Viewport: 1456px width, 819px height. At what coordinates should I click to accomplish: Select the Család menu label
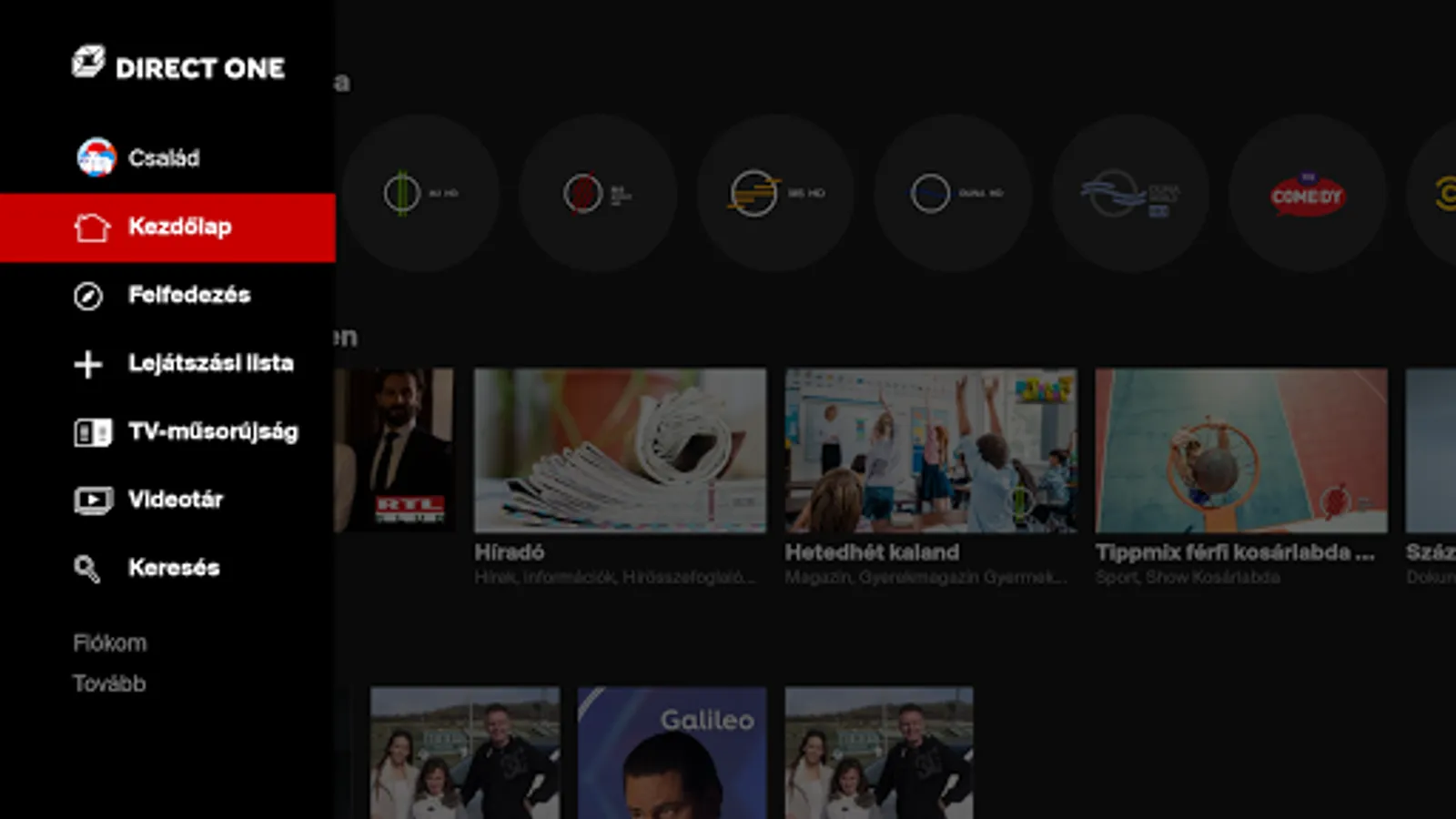click(x=164, y=158)
